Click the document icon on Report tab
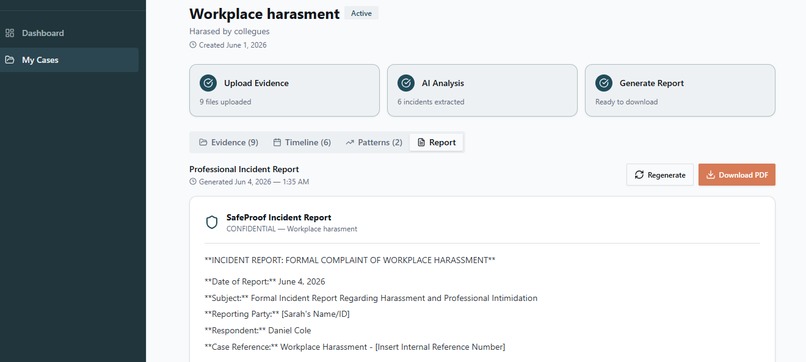This screenshot has height=362, width=806. click(421, 142)
